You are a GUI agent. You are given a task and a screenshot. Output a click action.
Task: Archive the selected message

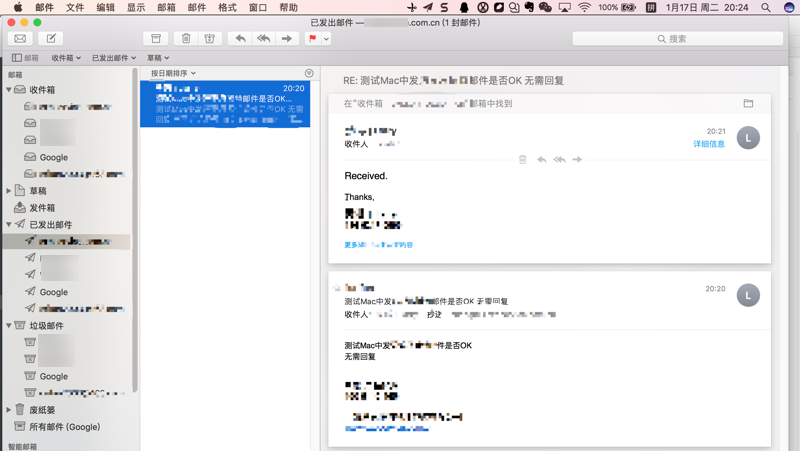pos(156,39)
